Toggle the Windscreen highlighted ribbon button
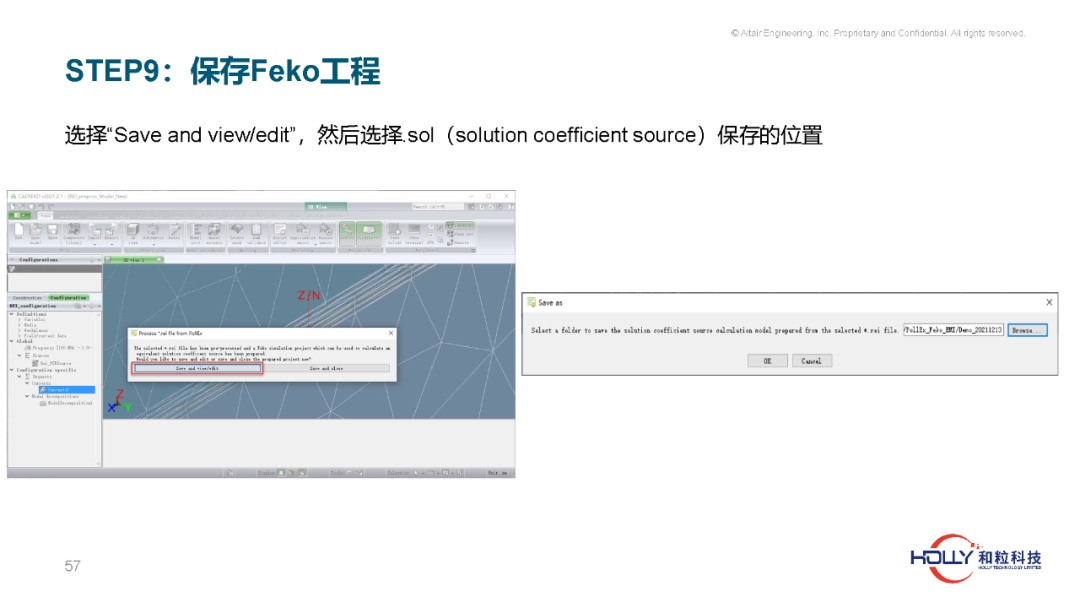Image resolution: width=1080 pixels, height=608 pixels. (x=368, y=233)
